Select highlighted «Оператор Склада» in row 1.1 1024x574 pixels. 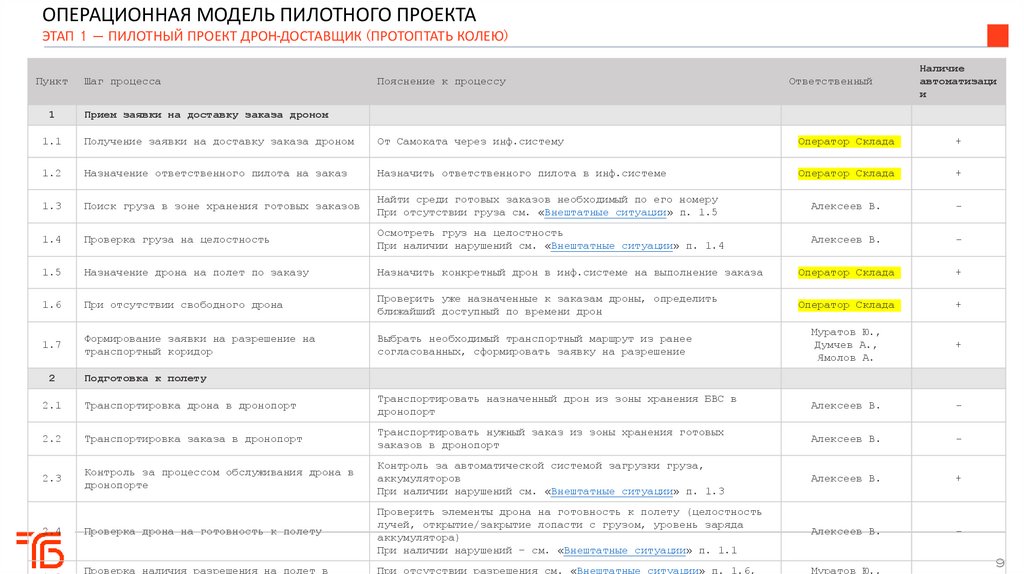click(846, 141)
